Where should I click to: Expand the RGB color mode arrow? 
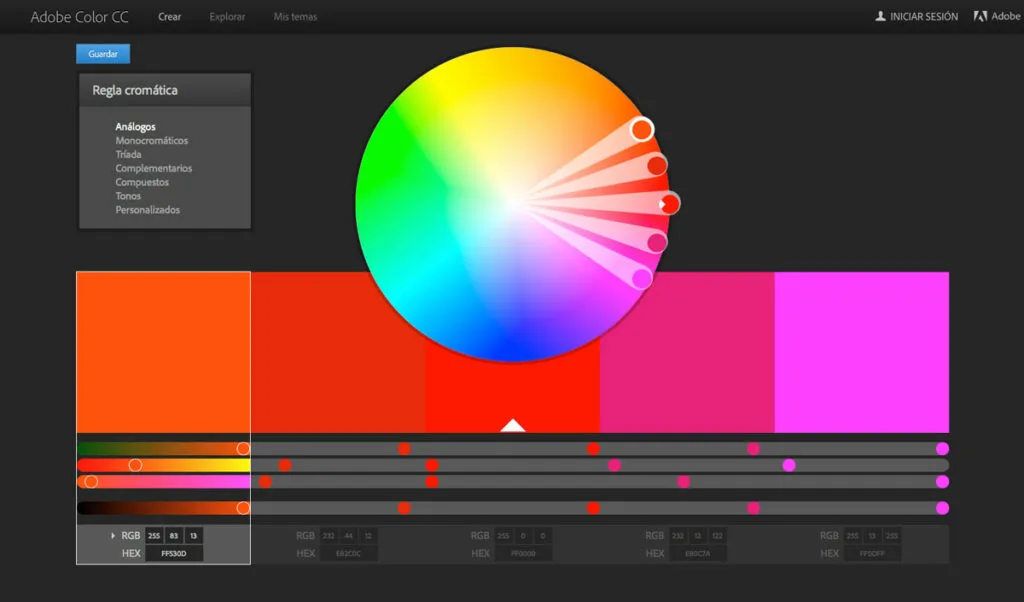(x=113, y=536)
